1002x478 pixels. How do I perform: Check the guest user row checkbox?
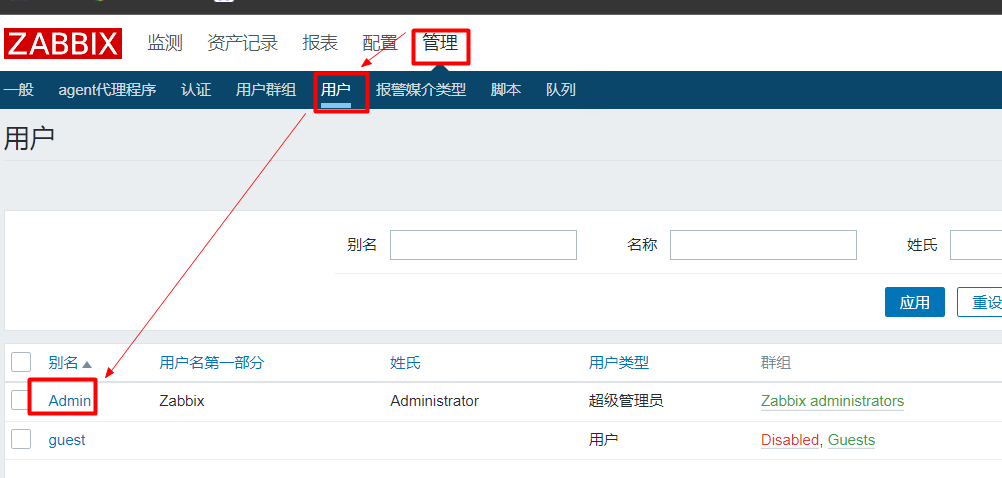coord(21,440)
